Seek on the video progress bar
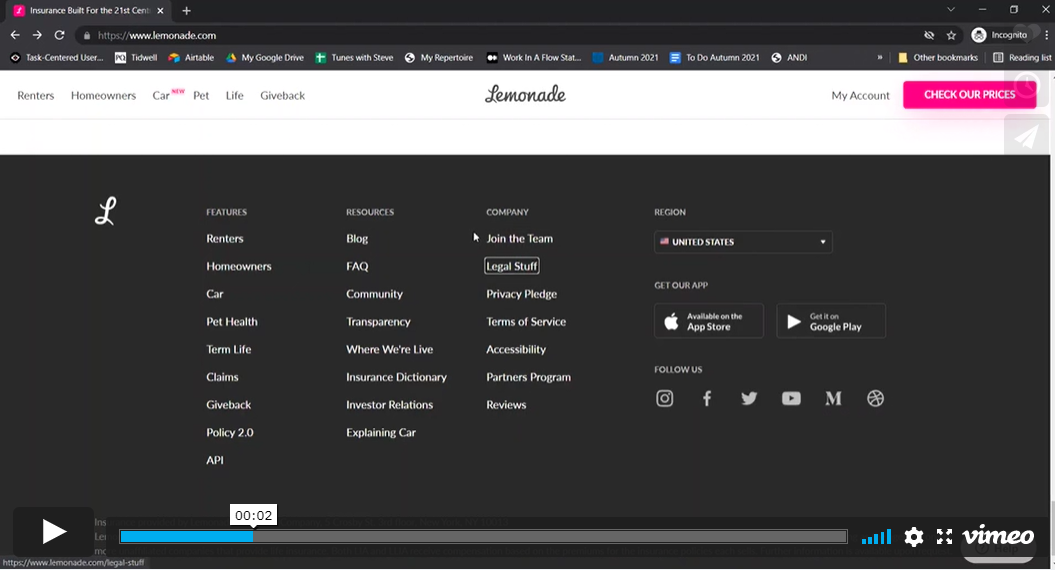Viewport: 1055px width, 570px height. [483, 536]
